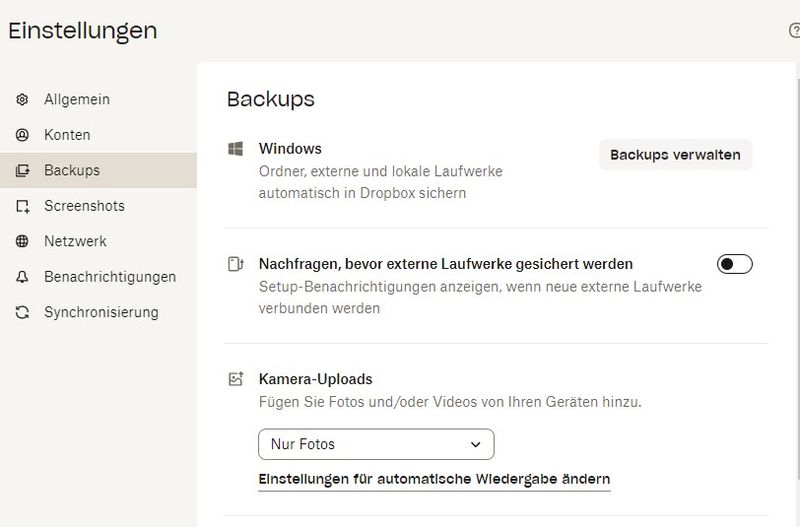Click the Konten person icon
The height and width of the screenshot is (527, 800).
(x=22, y=135)
